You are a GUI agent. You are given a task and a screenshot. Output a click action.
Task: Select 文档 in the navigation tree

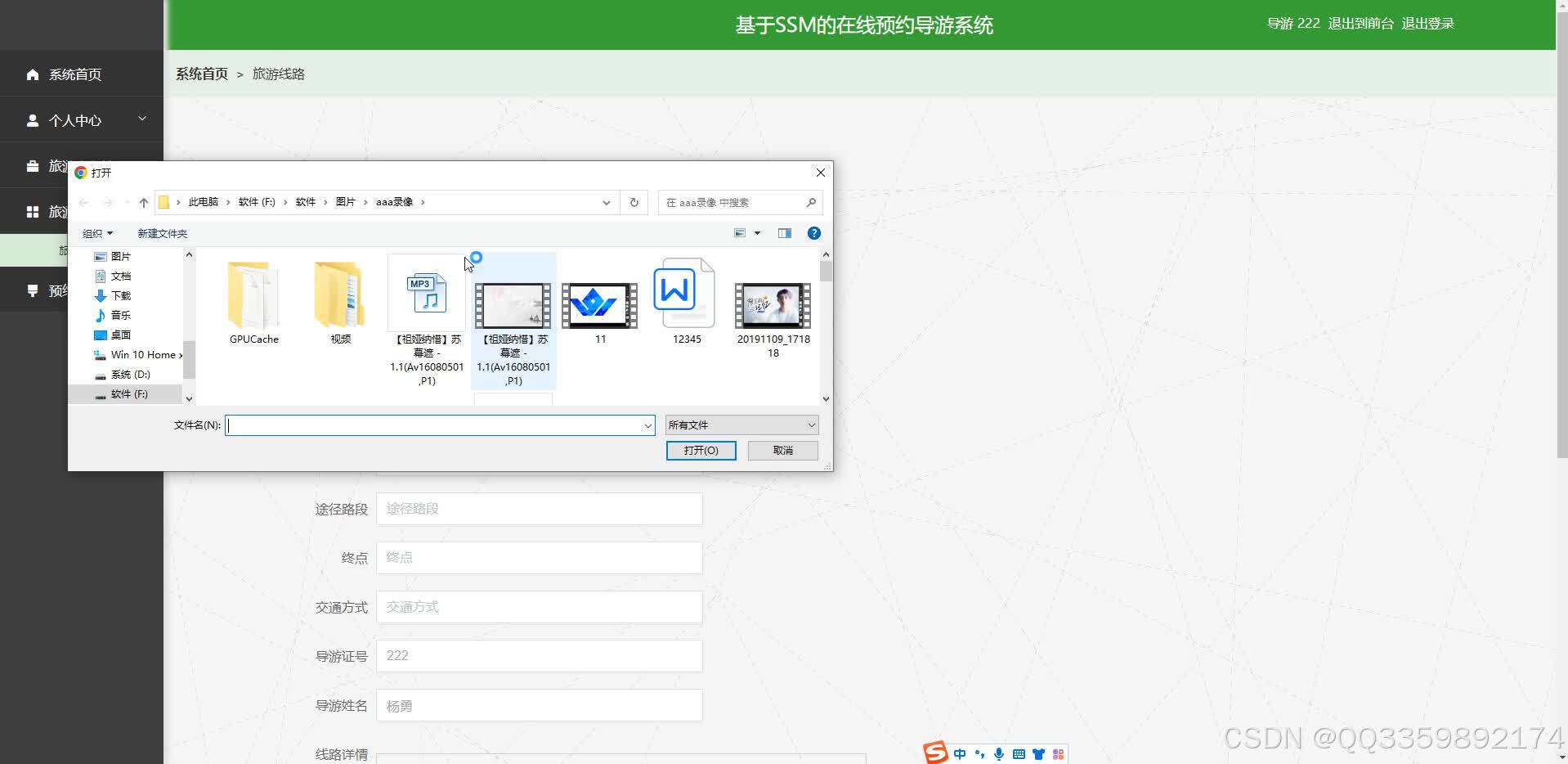click(120, 276)
